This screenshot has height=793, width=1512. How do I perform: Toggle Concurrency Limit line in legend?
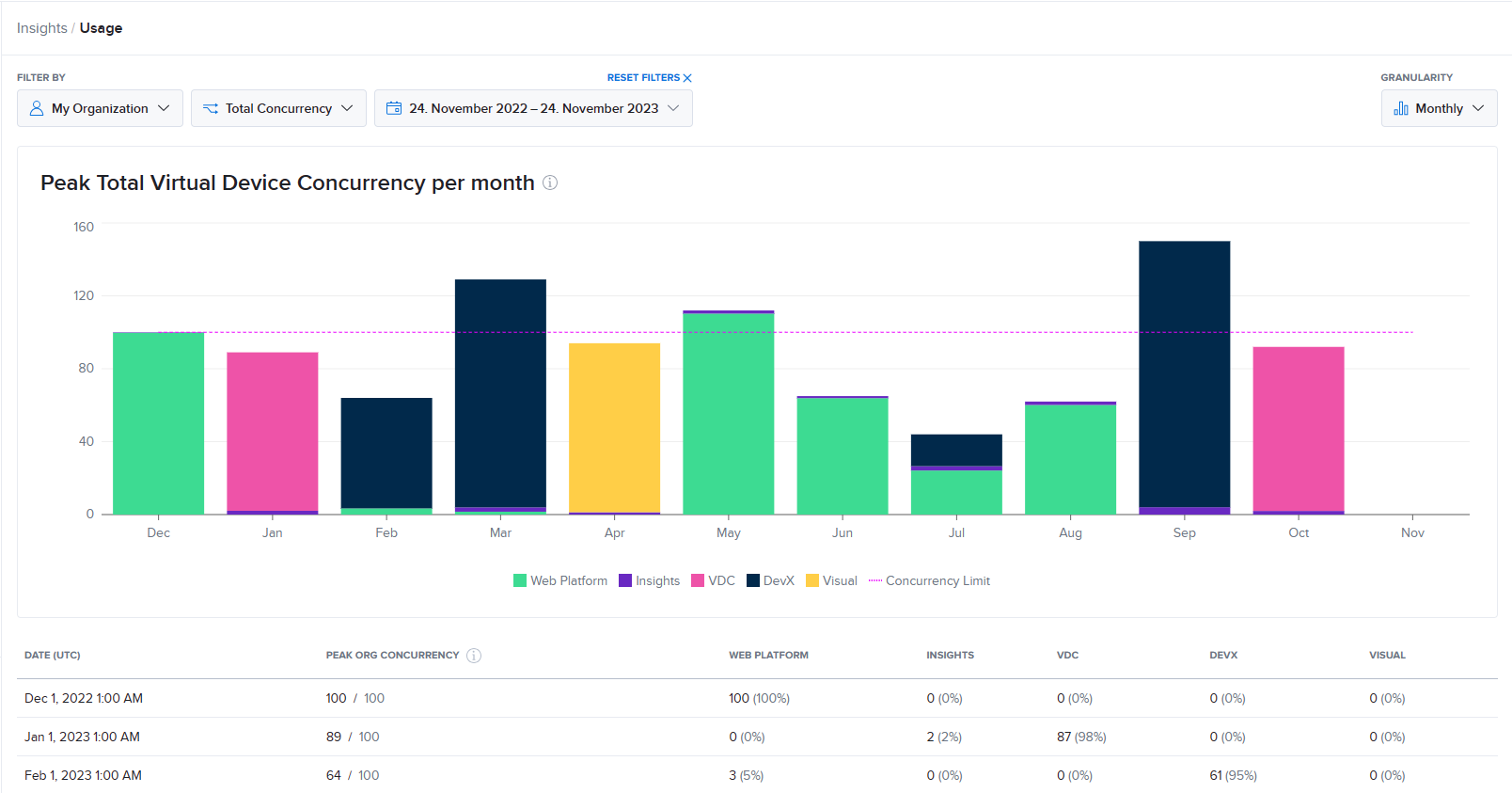929,580
